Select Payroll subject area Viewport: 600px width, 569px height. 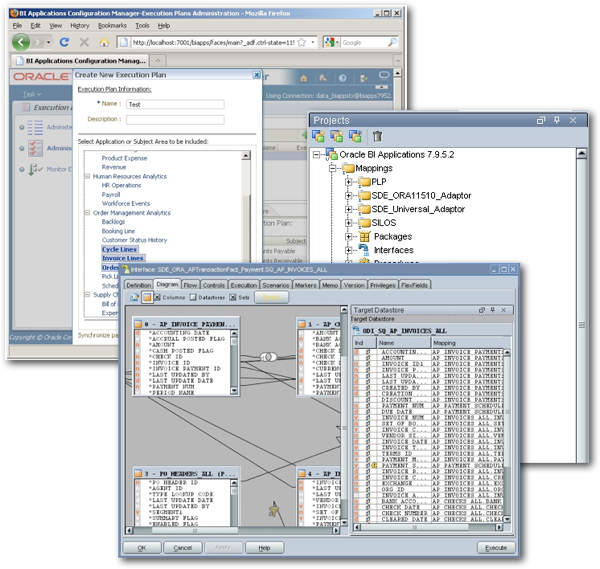point(111,194)
